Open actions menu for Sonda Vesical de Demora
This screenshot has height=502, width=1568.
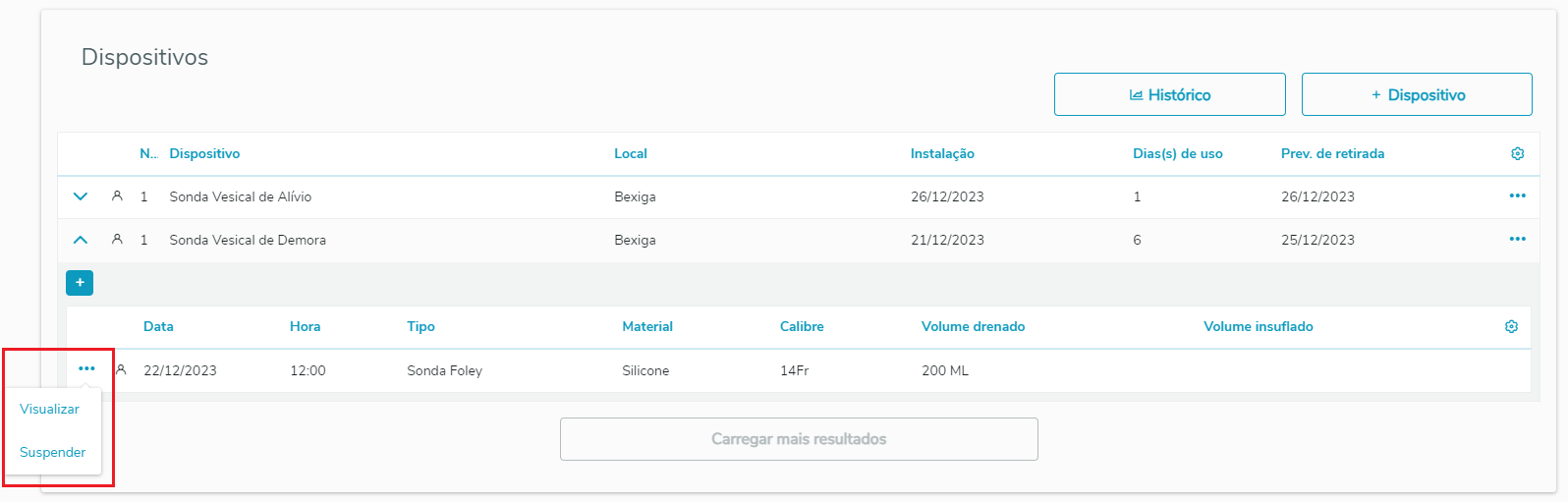[x=1517, y=240]
